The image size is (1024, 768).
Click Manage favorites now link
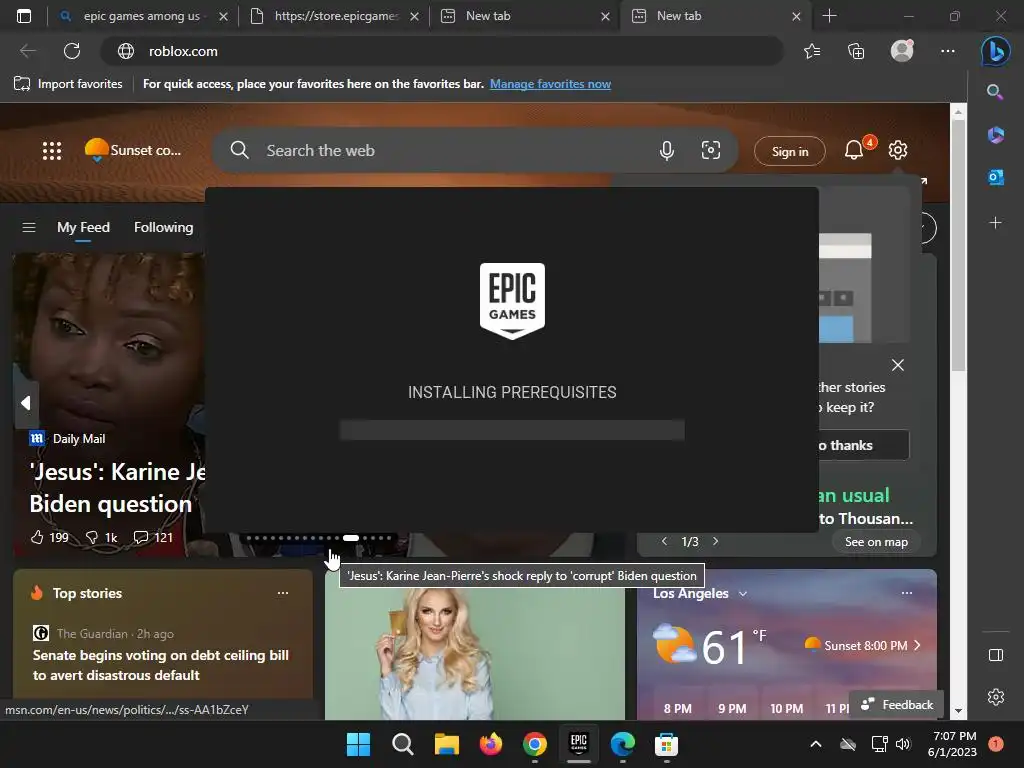[551, 84]
